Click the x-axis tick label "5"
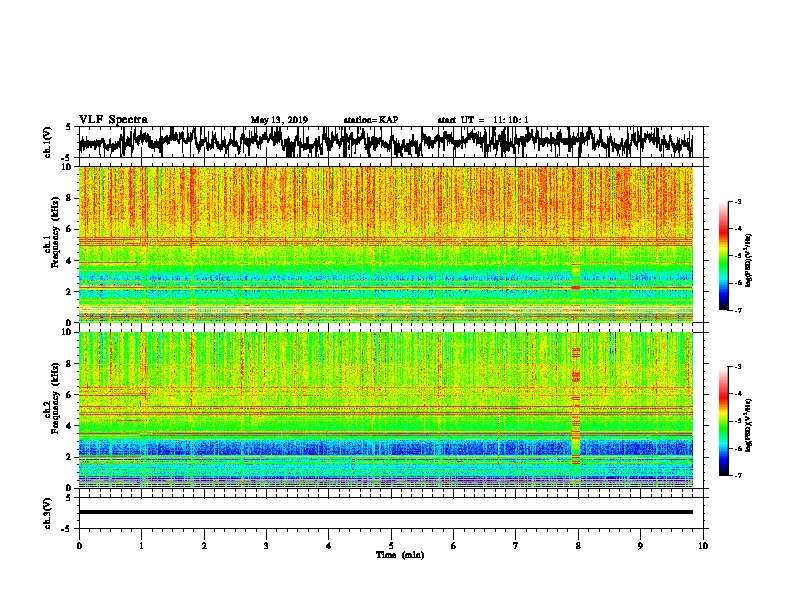This screenshot has height=612, width=792. (391, 546)
